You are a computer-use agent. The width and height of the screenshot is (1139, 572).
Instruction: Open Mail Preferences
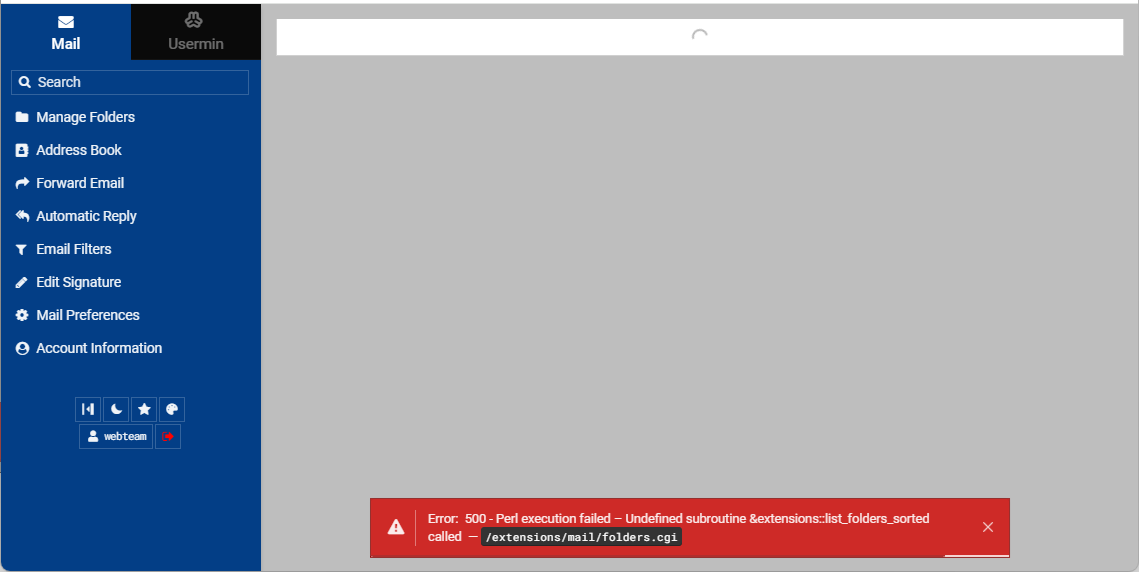(x=87, y=315)
